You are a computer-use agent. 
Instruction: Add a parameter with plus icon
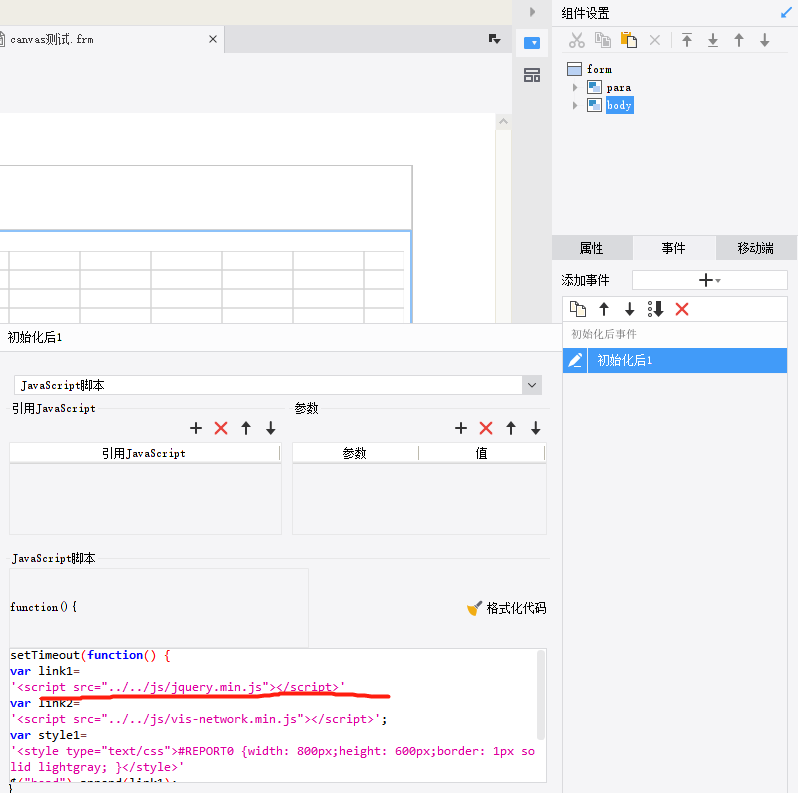click(461, 428)
